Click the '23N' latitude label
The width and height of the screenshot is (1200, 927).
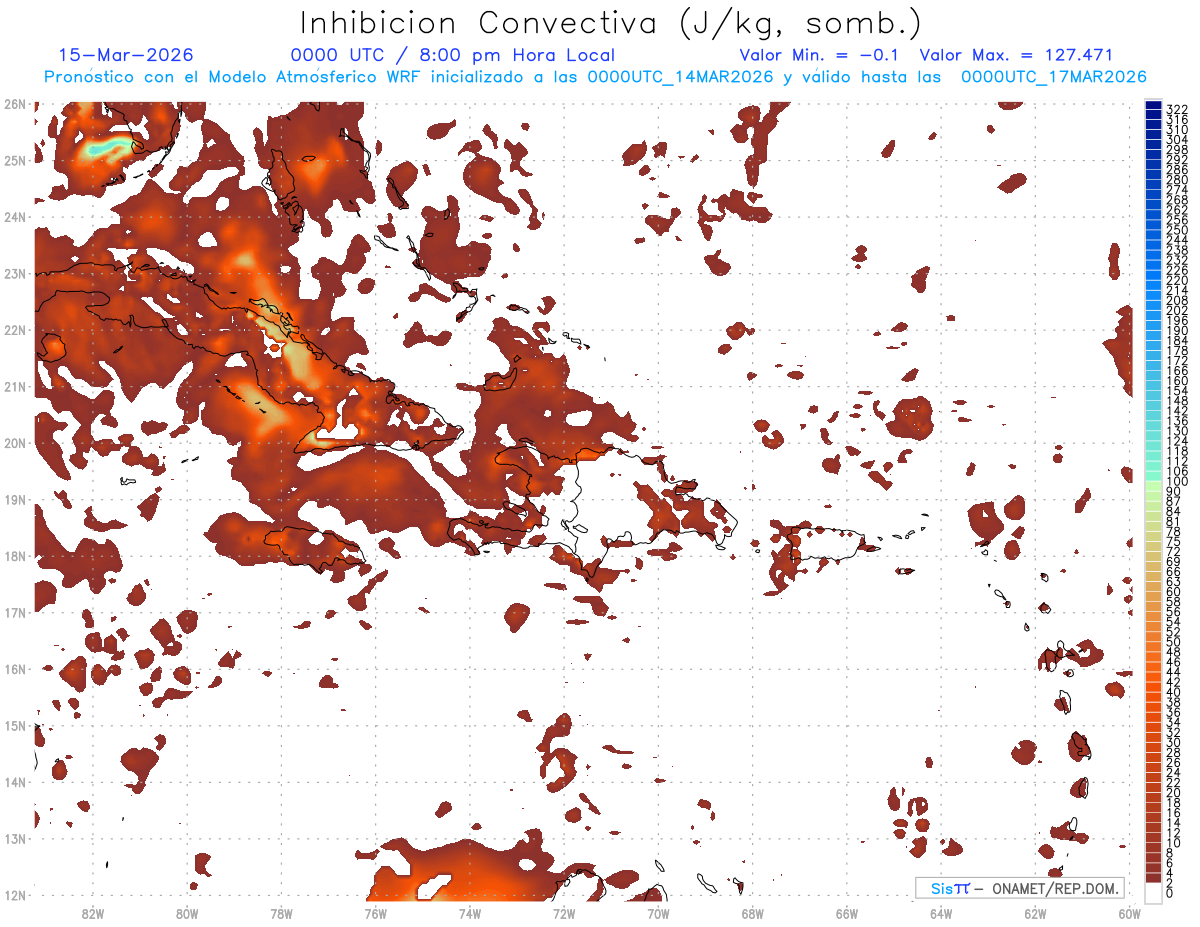[15, 273]
